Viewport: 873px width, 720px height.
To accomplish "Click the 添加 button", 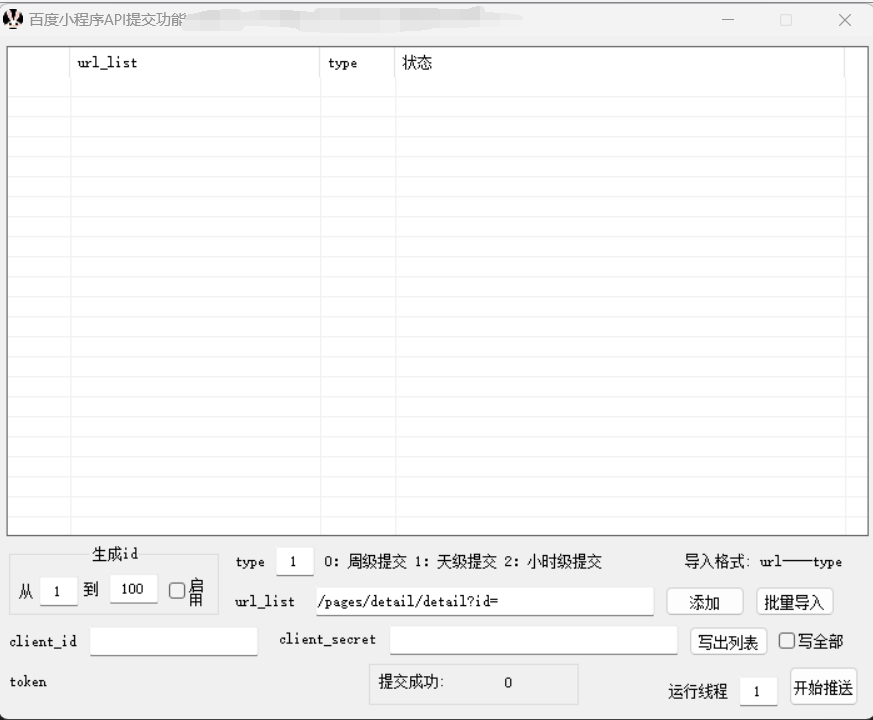I will [705, 602].
